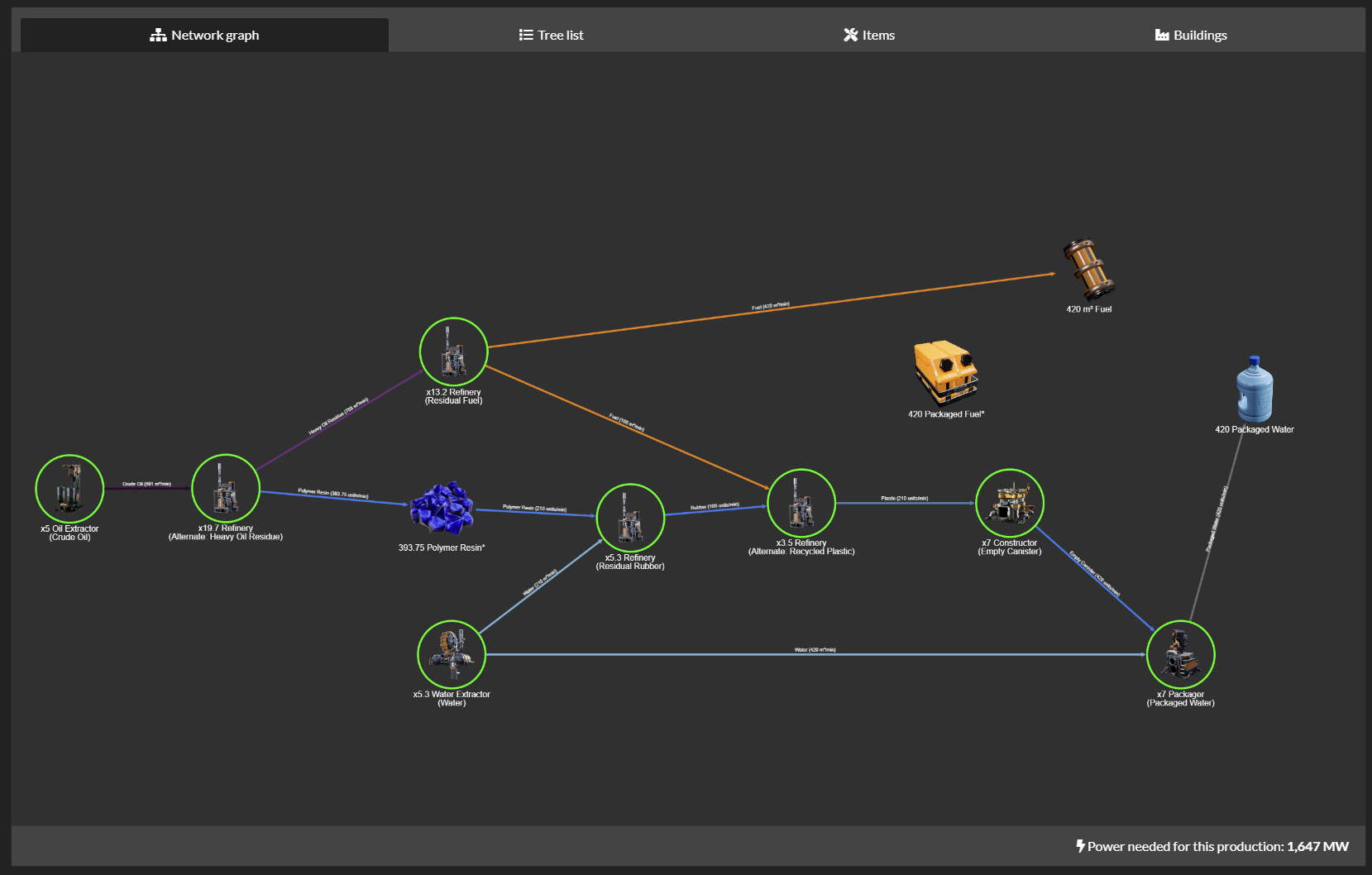Select the 420 m³ Fuel output item
Image resolution: width=1372 pixels, height=875 pixels.
1088,273
